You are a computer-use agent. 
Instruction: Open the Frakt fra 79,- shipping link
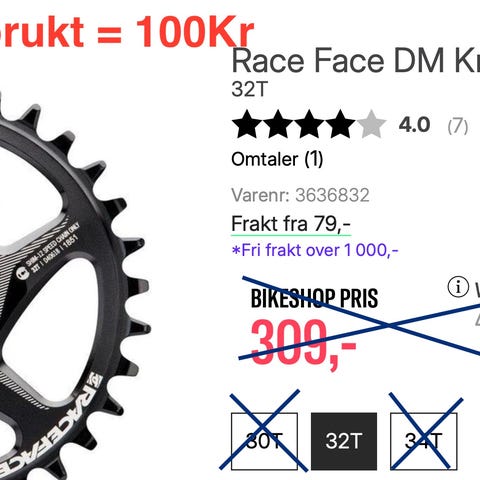pyautogui.click(x=291, y=224)
